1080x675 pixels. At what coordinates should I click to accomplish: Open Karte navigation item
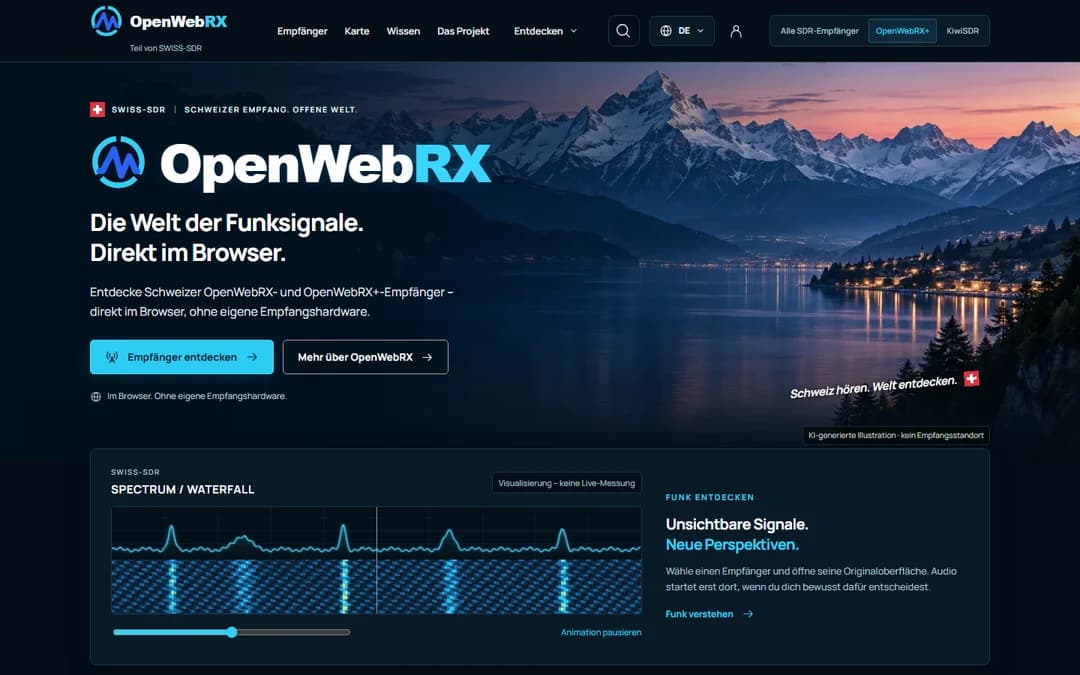(x=357, y=31)
